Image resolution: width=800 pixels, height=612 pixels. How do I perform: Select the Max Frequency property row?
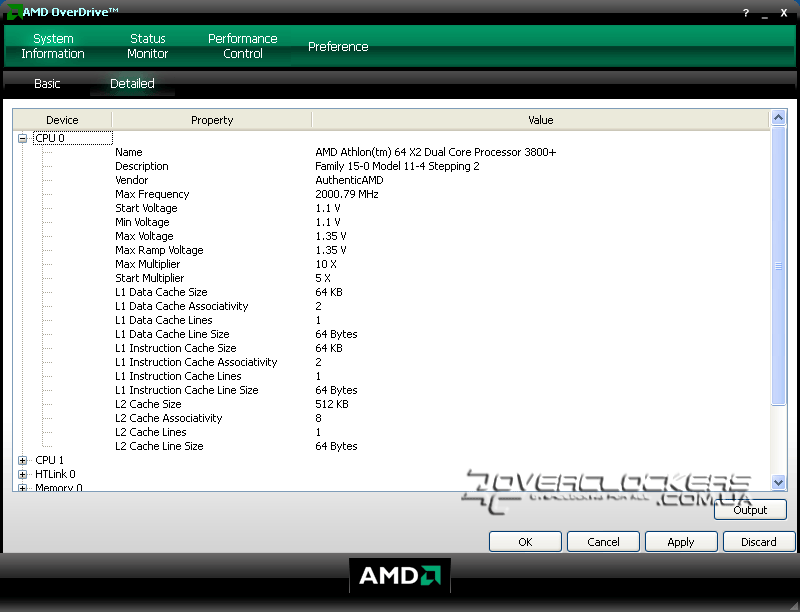pos(152,194)
